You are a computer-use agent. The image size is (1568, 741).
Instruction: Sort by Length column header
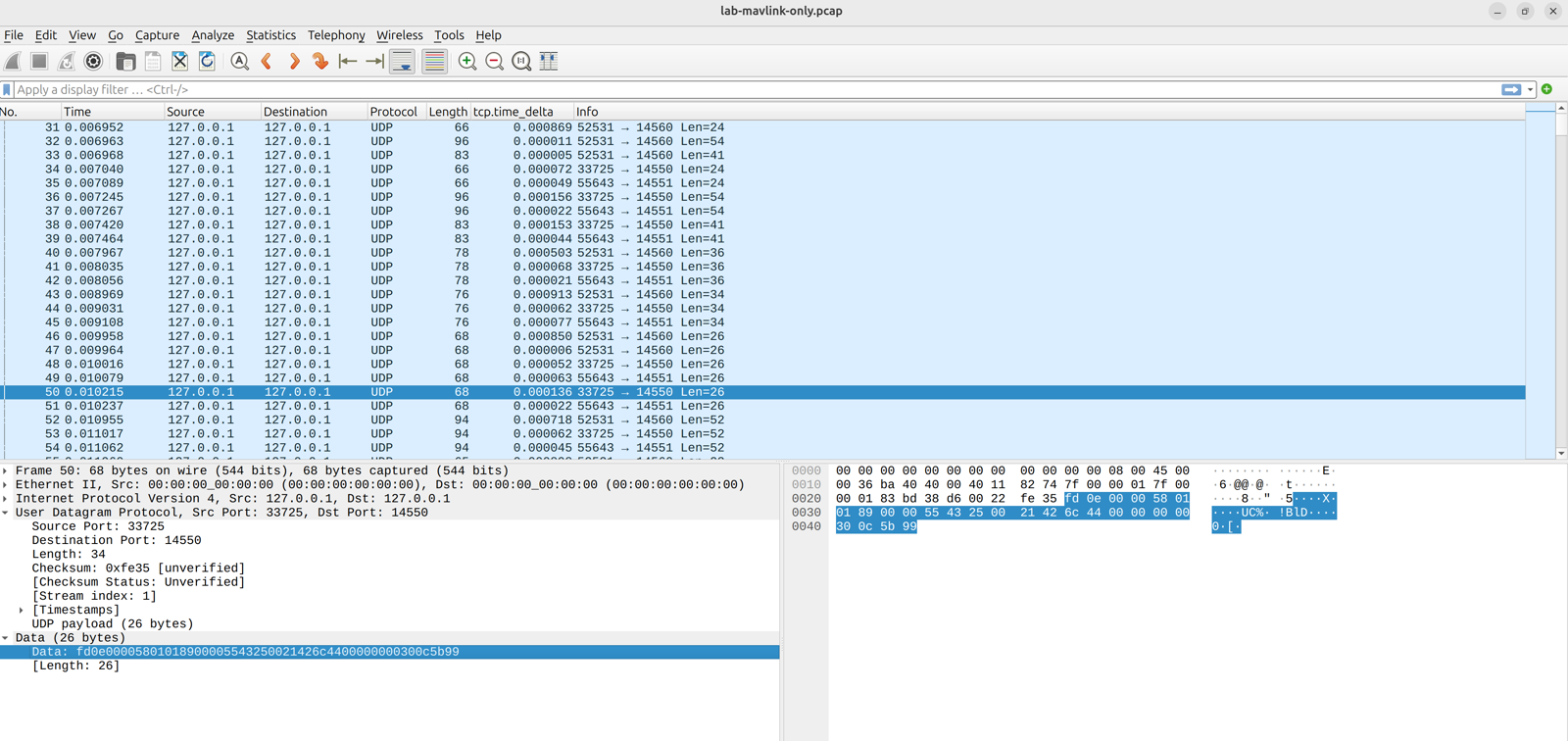[x=448, y=112]
